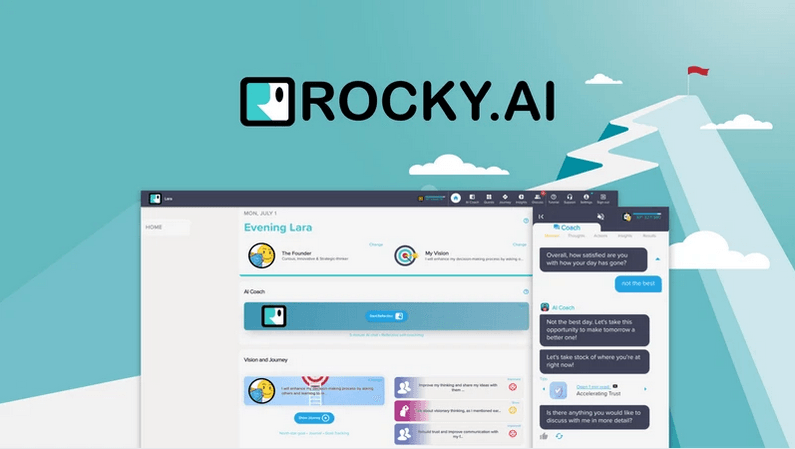This screenshot has width=795, height=449.
Task: Mute the coach chat sound
Action: 601,216
